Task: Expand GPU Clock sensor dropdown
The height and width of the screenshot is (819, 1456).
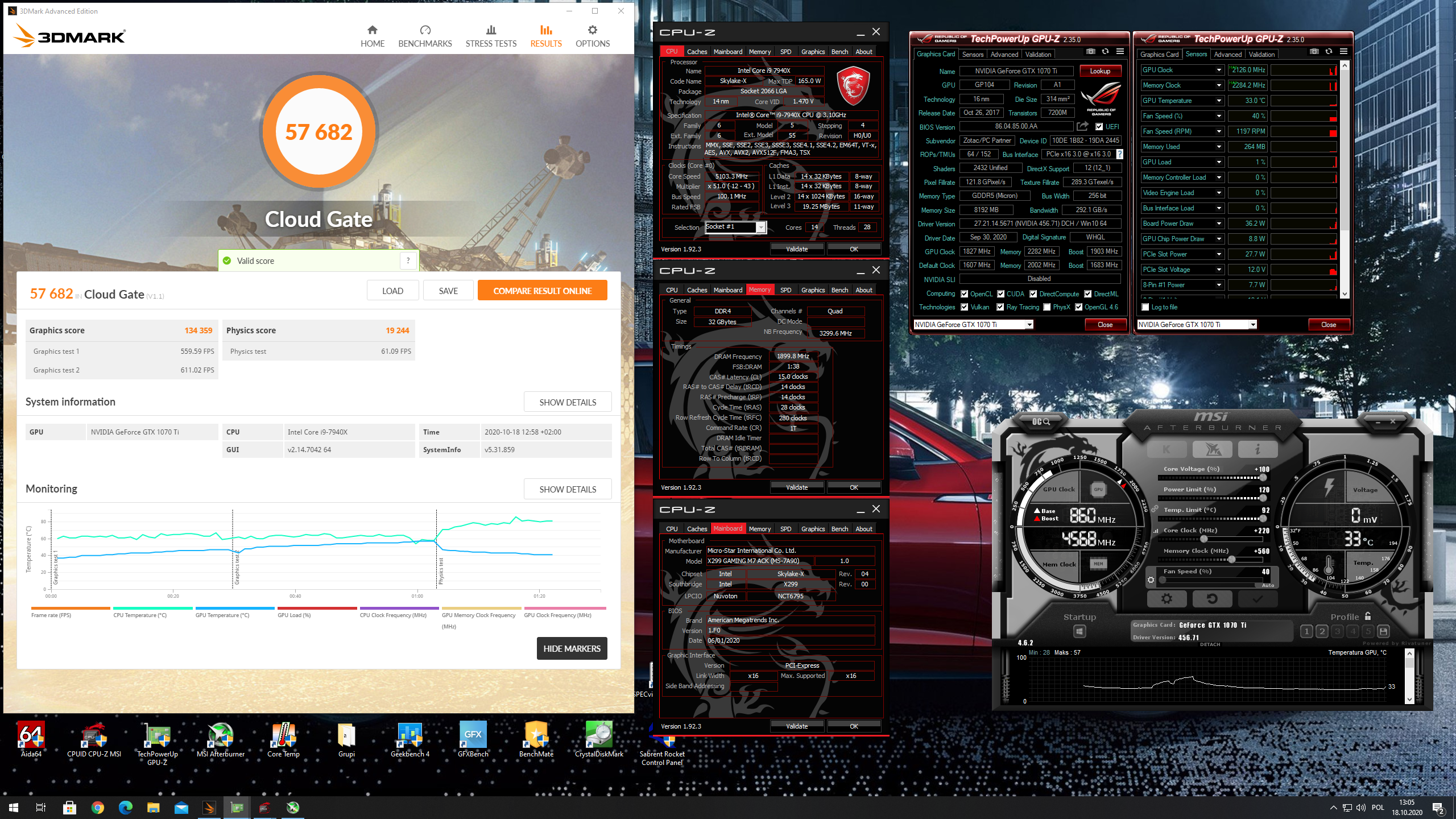Action: (x=1218, y=70)
